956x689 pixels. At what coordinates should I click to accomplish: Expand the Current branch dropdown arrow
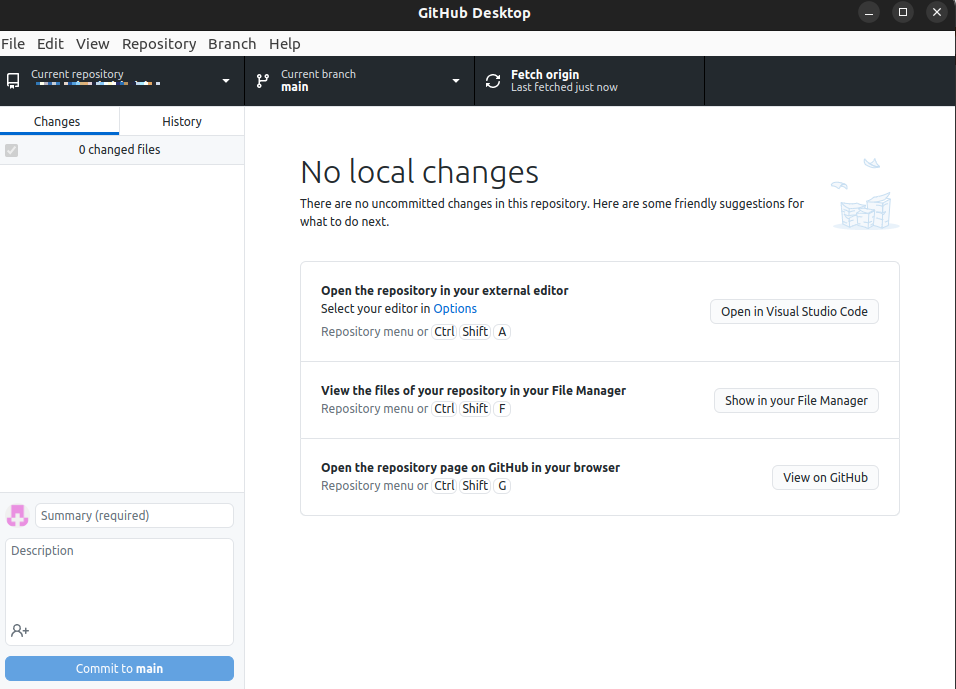pos(455,81)
